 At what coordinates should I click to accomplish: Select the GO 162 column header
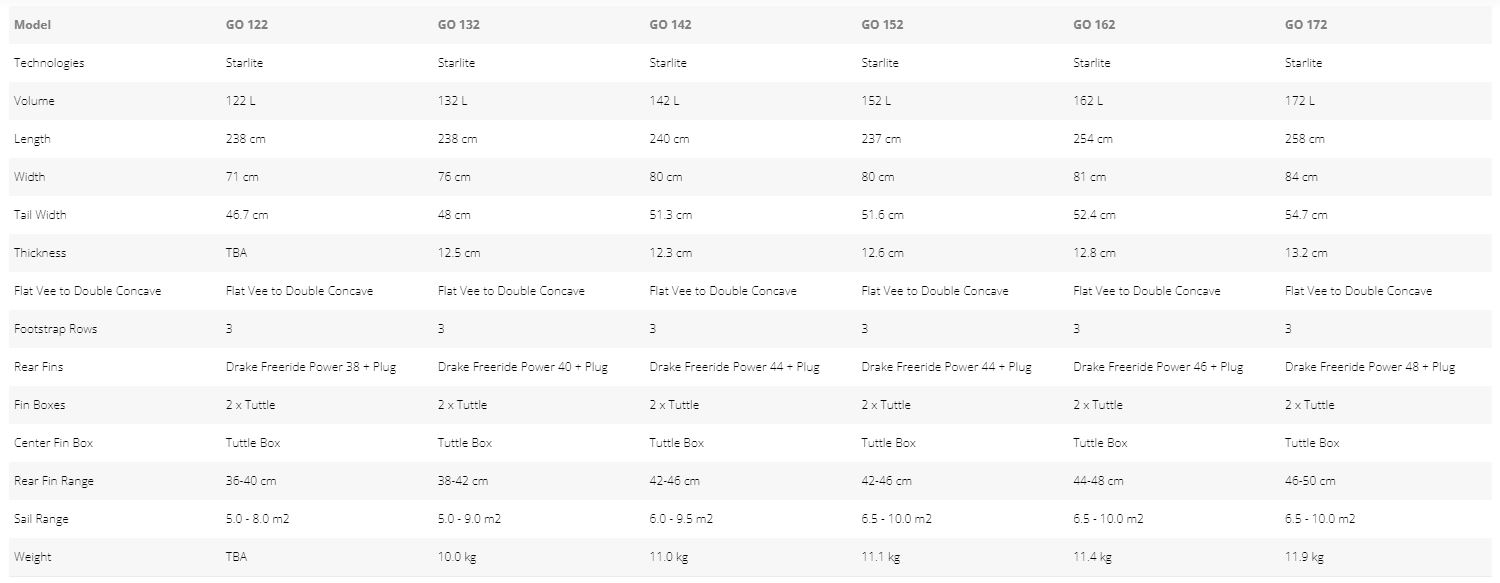click(x=1094, y=25)
